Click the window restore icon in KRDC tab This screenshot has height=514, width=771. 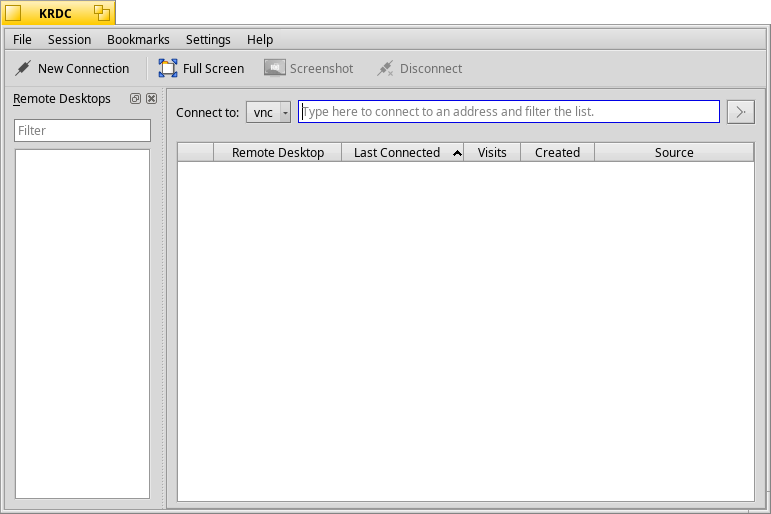(x=102, y=13)
